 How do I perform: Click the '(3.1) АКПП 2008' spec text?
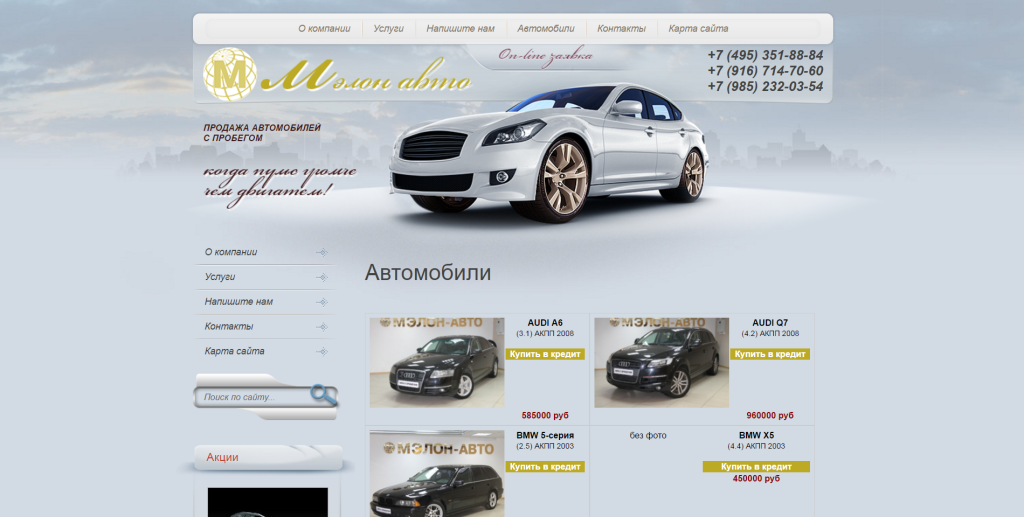pos(545,334)
